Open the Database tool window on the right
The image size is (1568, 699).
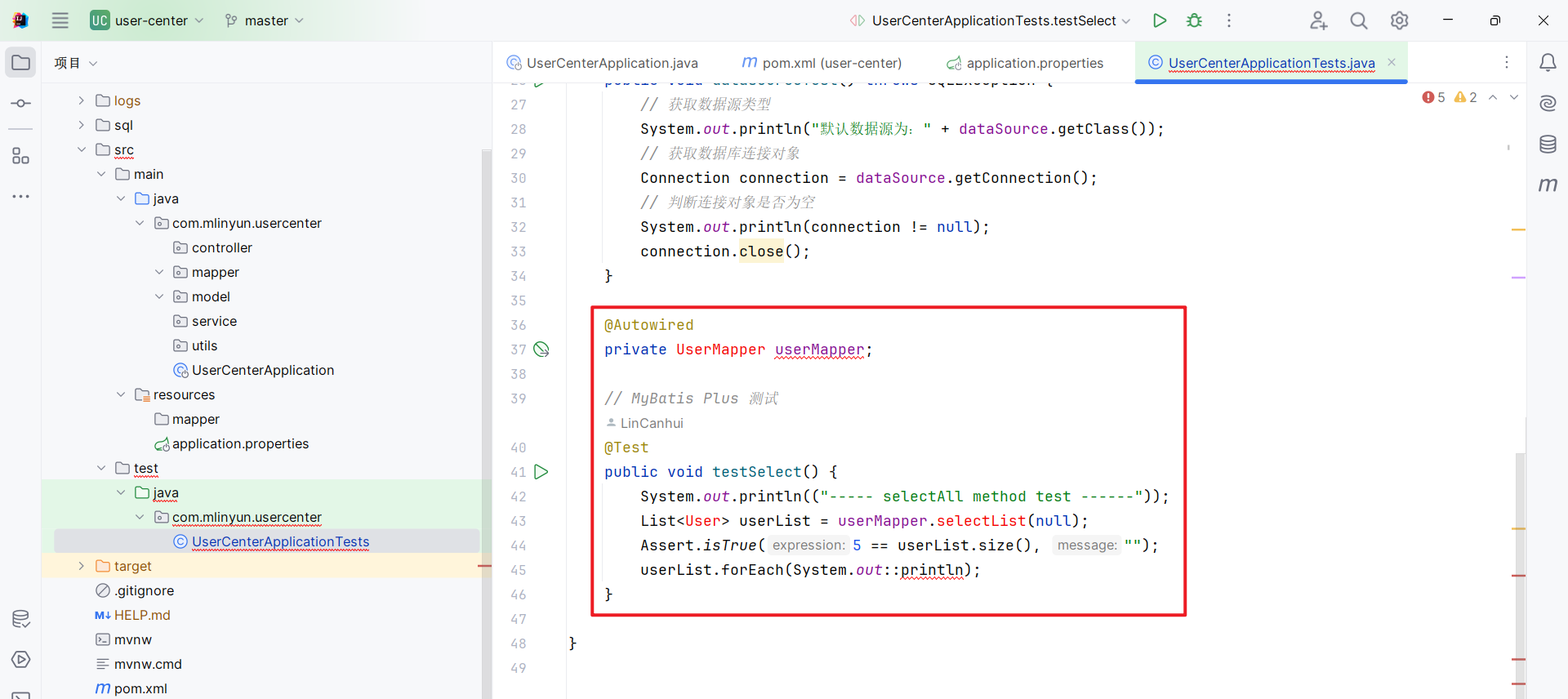point(1548,145)
